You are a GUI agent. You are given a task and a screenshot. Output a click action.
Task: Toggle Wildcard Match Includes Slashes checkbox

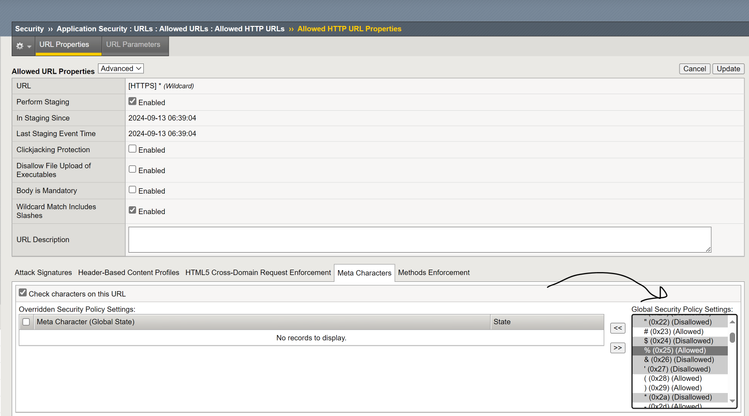coord(132,210)
